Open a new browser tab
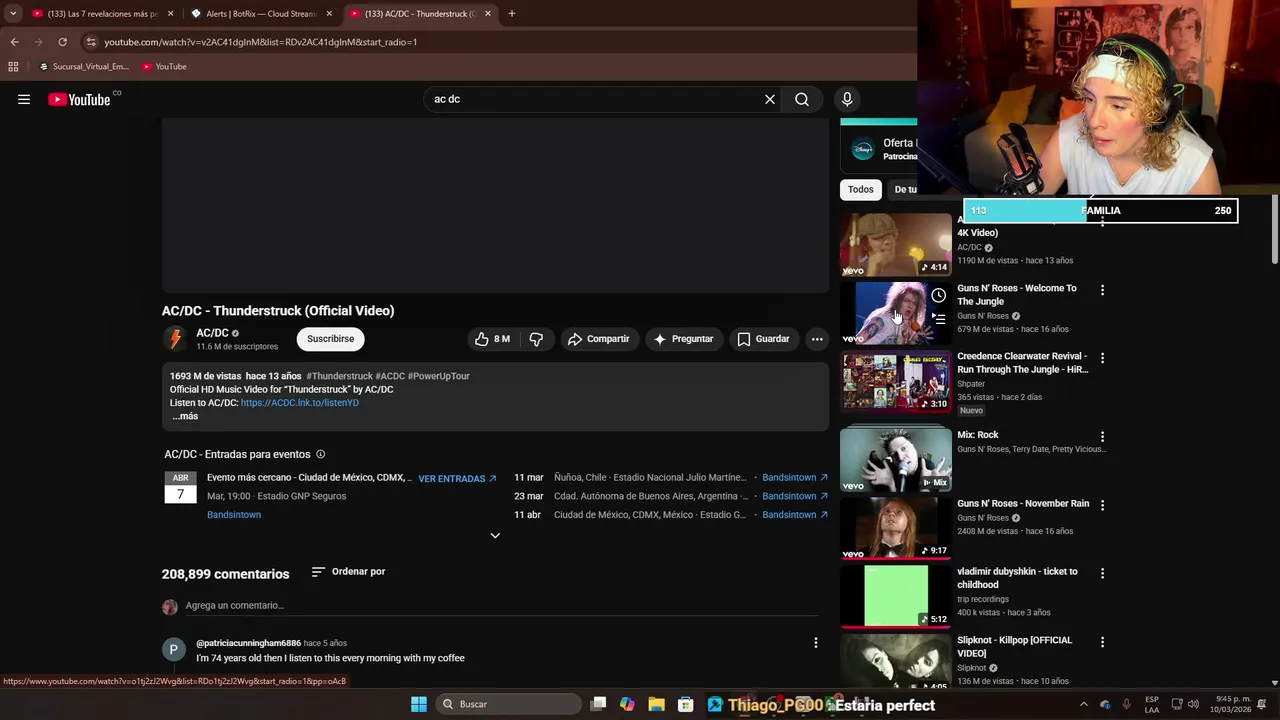 (x=512, y=14)
